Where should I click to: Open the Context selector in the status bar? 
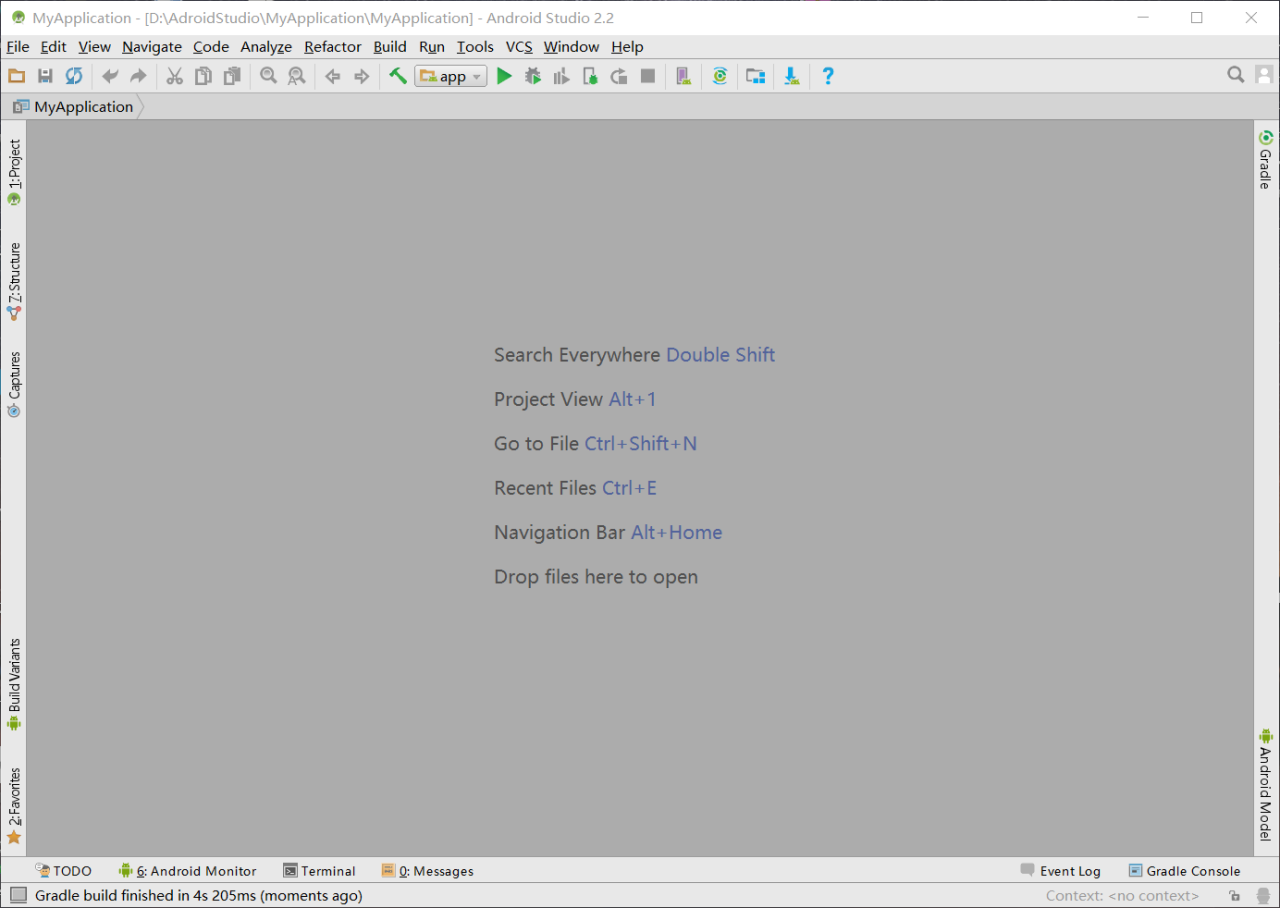click(x=1121, y=895)
